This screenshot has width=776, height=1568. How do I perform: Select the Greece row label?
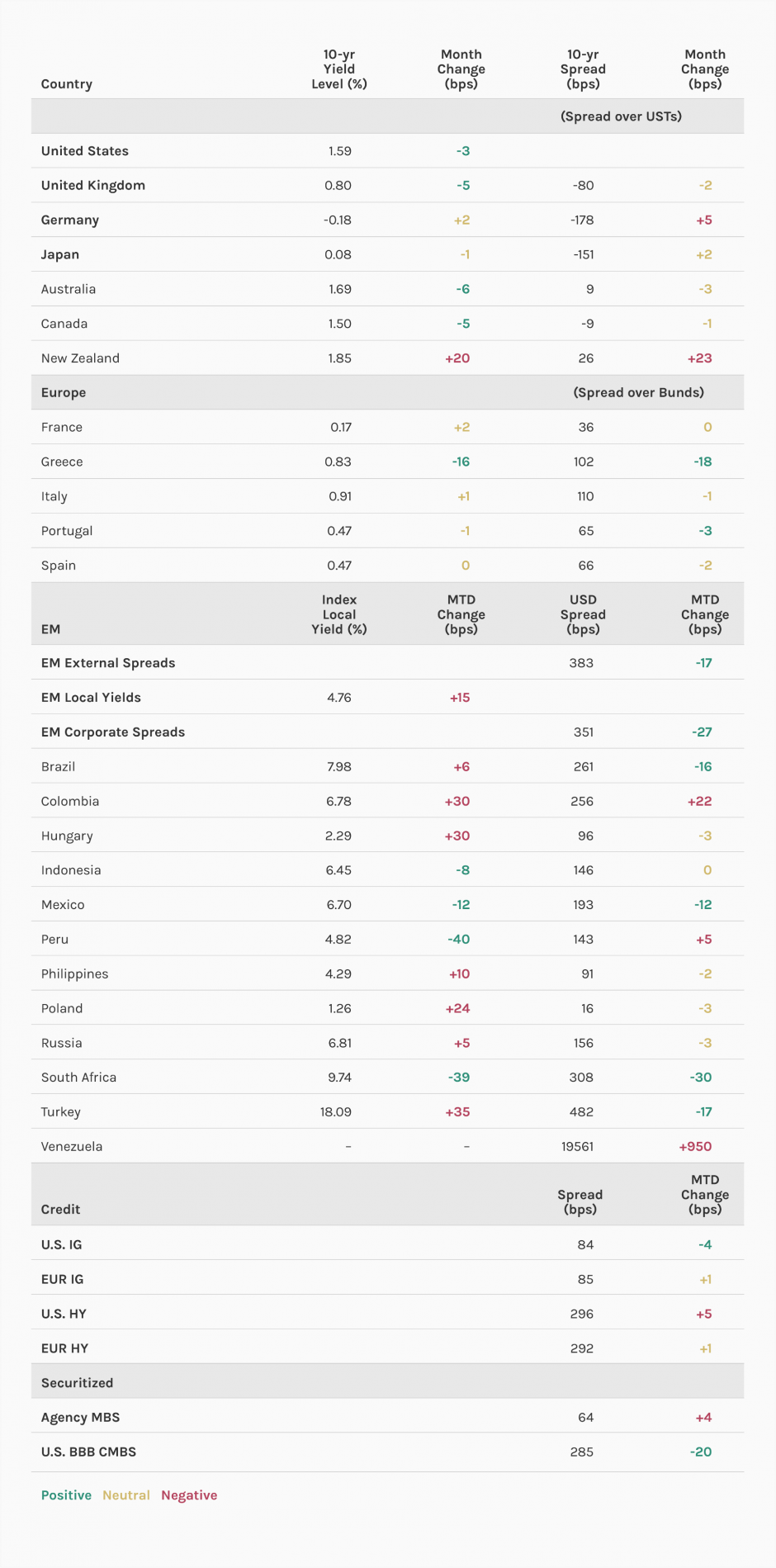coord(62,462)
